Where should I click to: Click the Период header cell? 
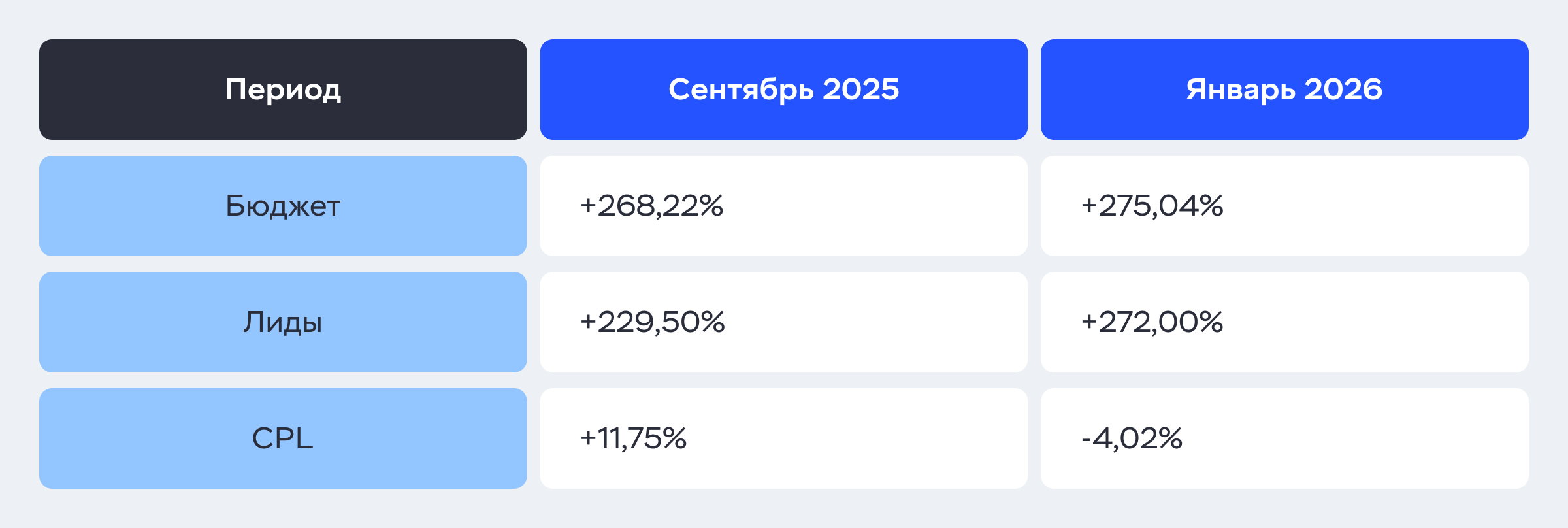point(283,90)
